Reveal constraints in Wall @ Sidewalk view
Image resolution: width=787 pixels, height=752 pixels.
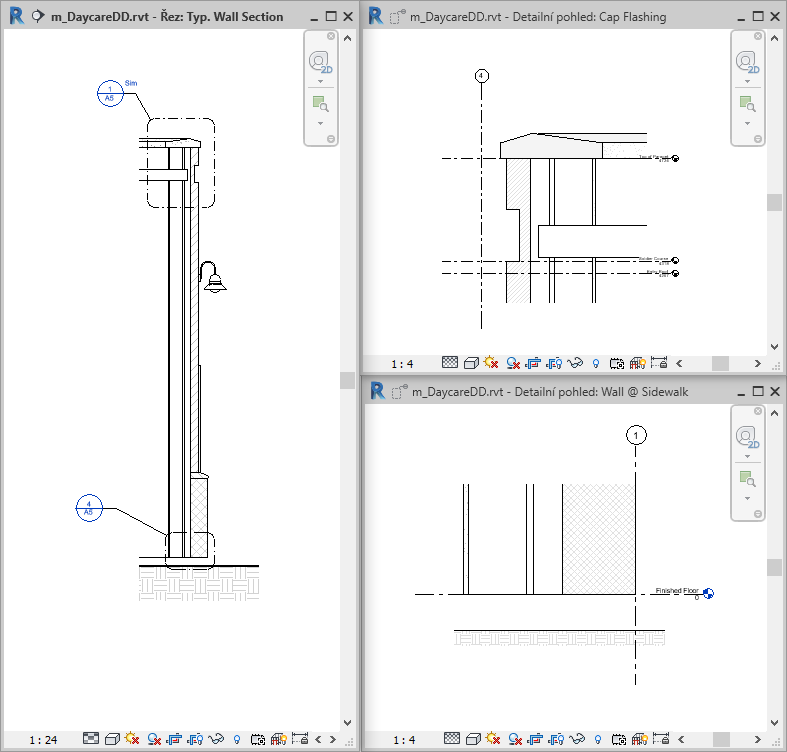(x=661, y=738)
